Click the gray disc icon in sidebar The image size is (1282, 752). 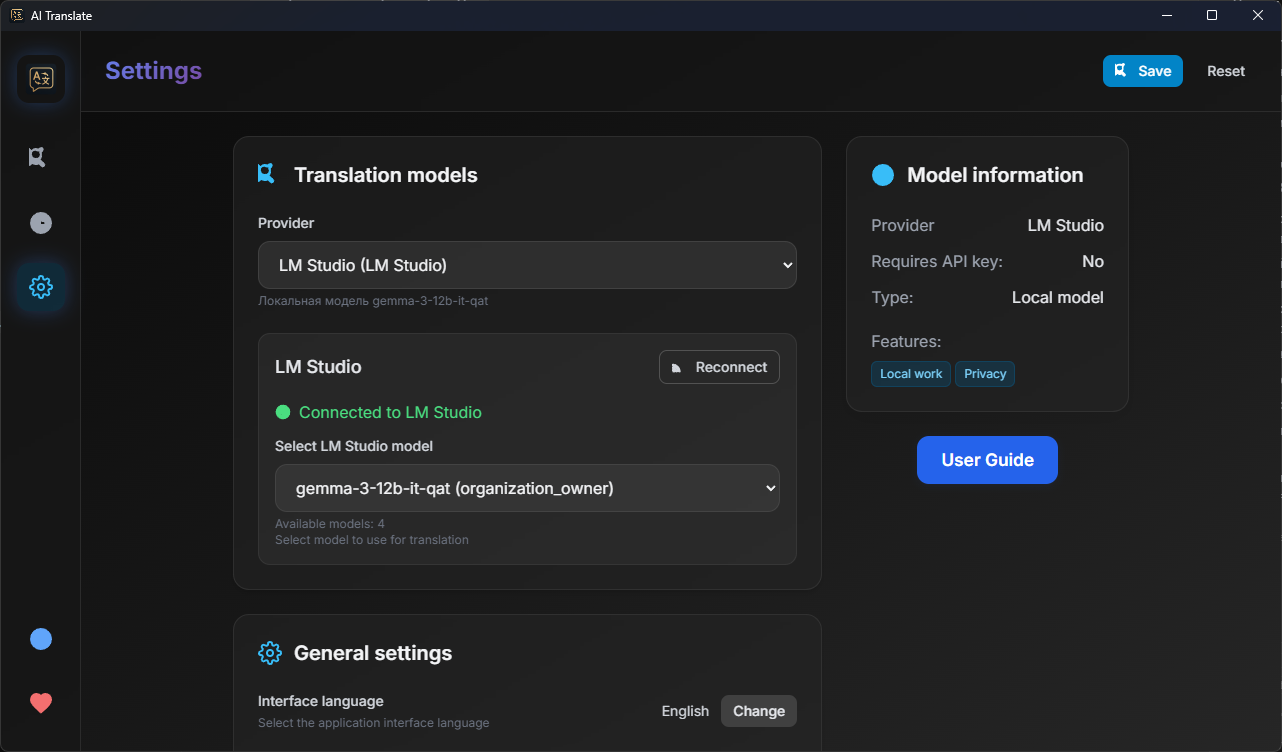pos(41,222)
